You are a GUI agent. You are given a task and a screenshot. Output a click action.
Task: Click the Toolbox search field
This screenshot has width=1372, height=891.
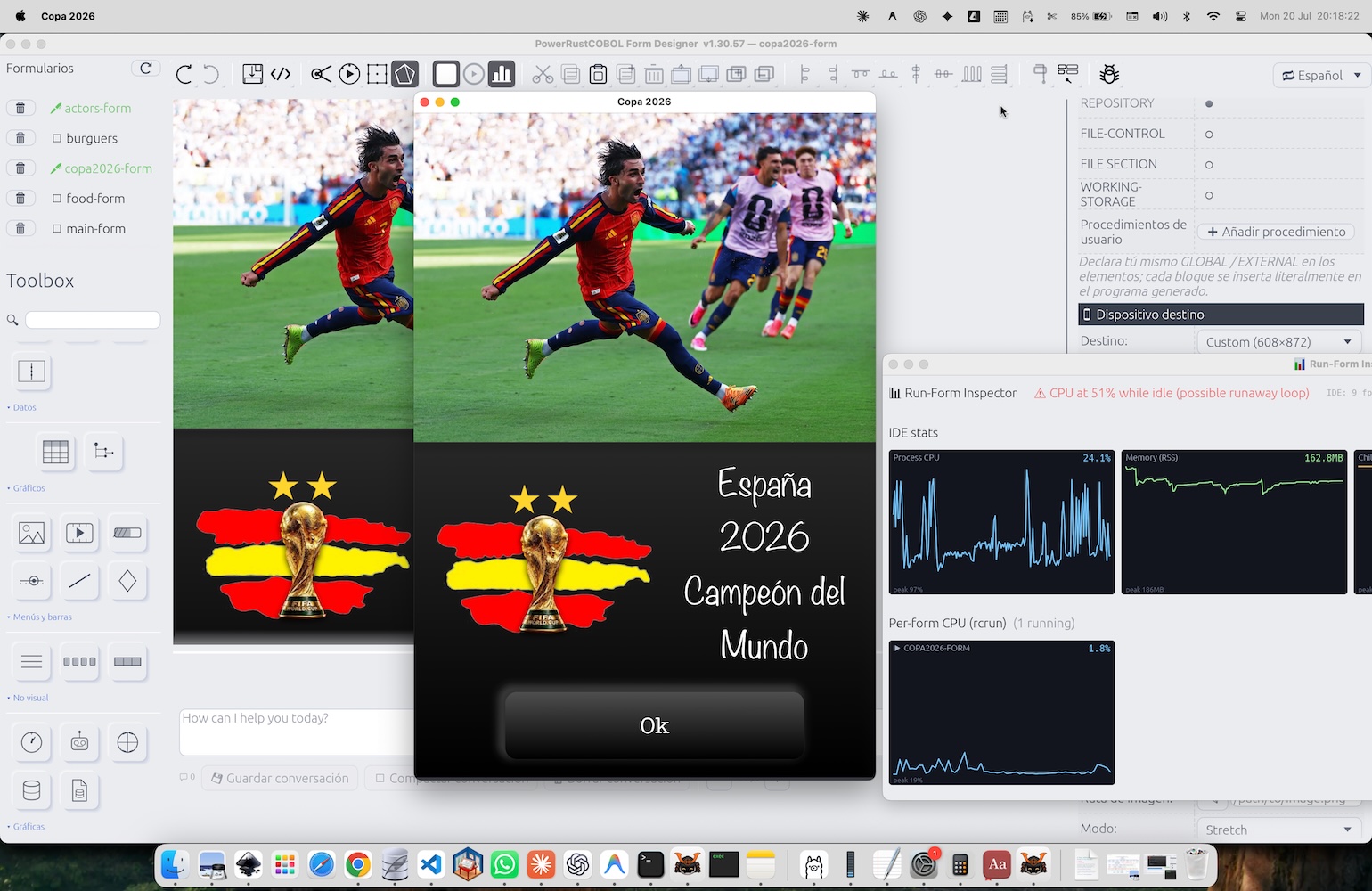tap(93, 320)
